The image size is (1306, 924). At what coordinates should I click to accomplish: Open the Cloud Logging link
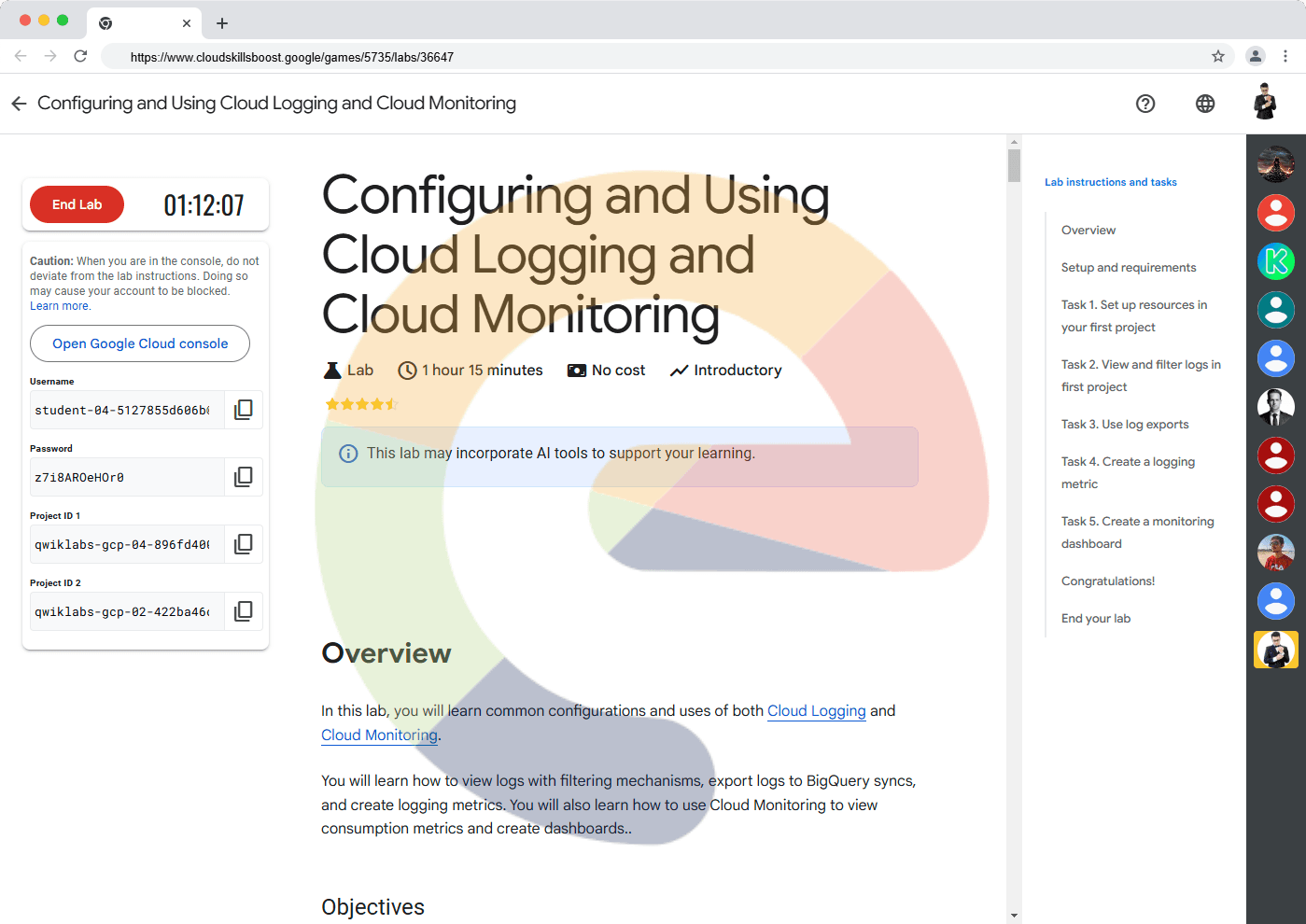tap(817, 711)
